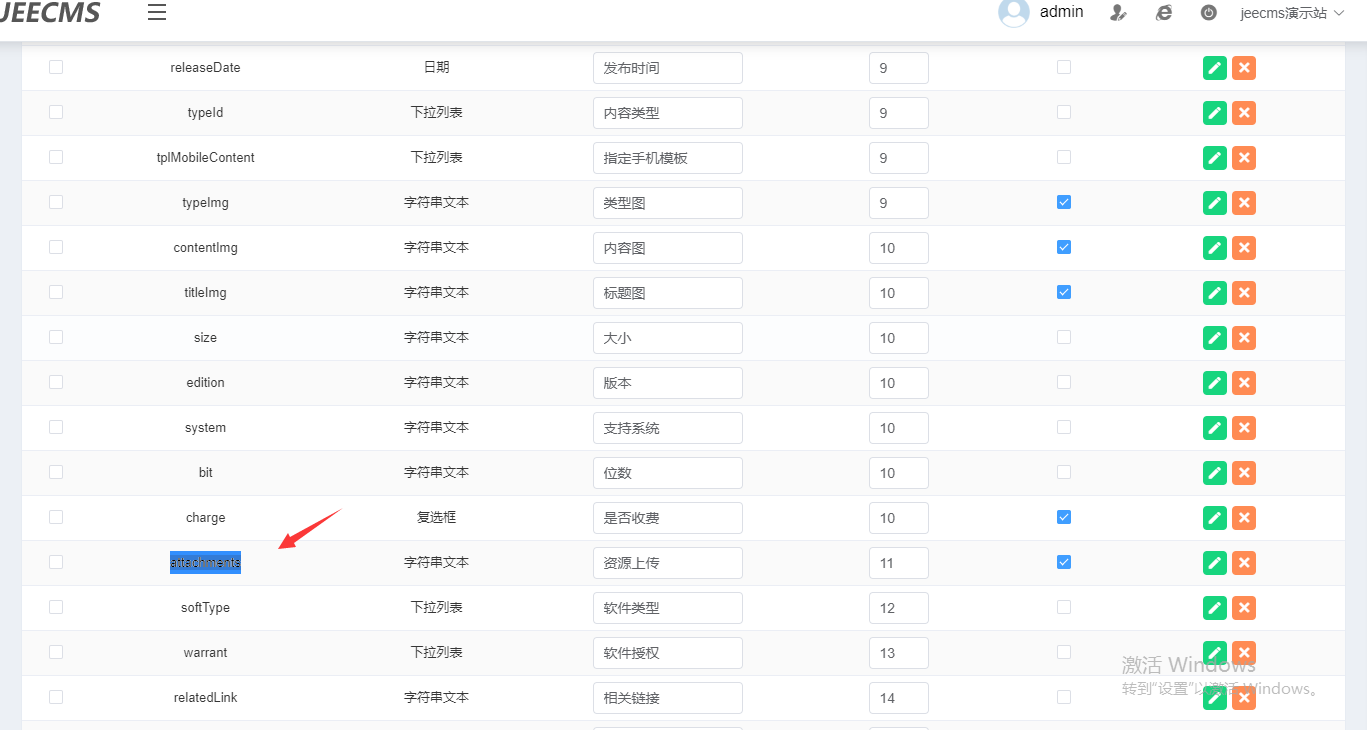Viewport: 1367px width, 730px height.
Task: Edit the warrant field row
Action: pyautogui.click(x=1215, y=653)
